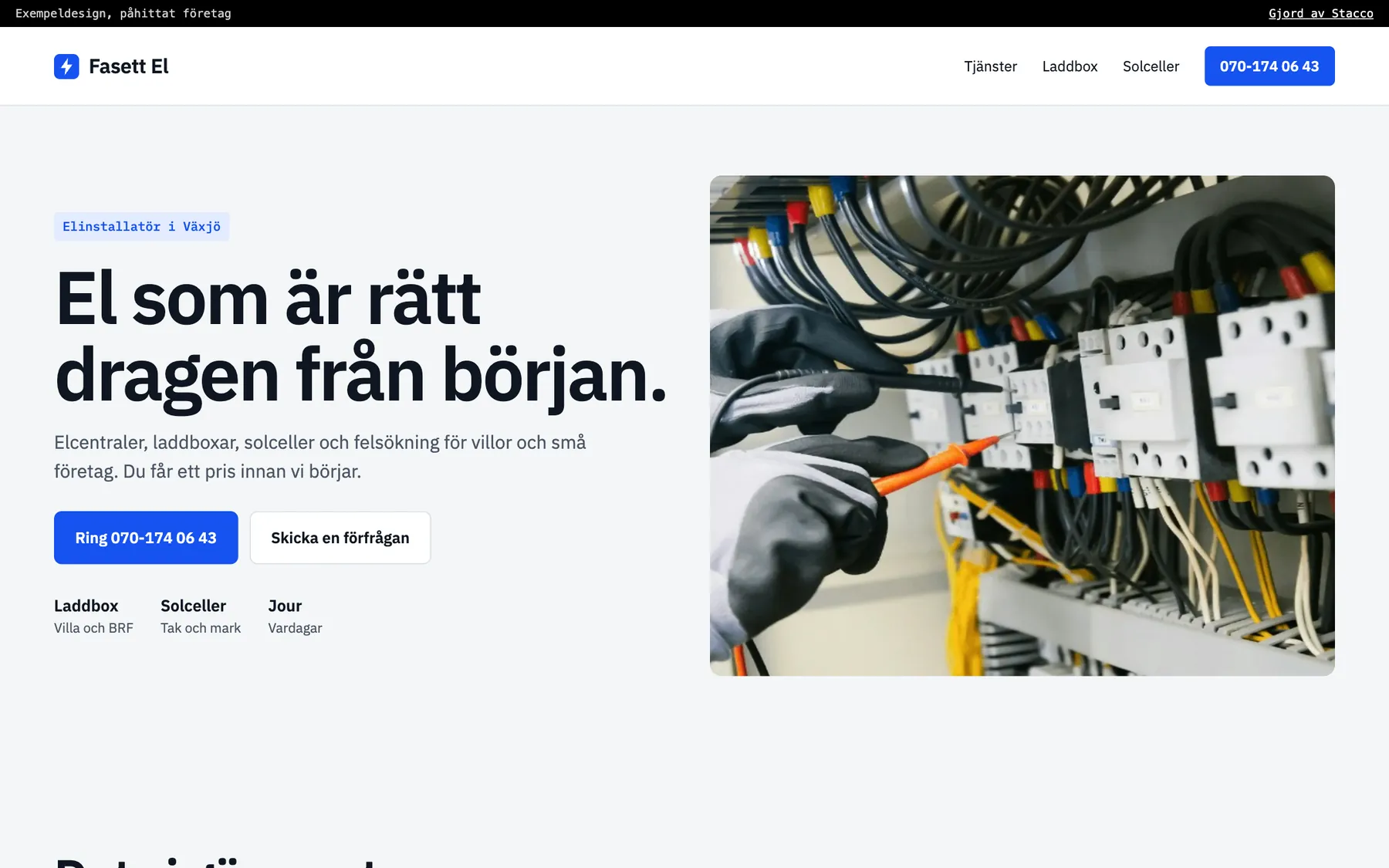Click the bold Laddbox feature label

tap(86, 606)
